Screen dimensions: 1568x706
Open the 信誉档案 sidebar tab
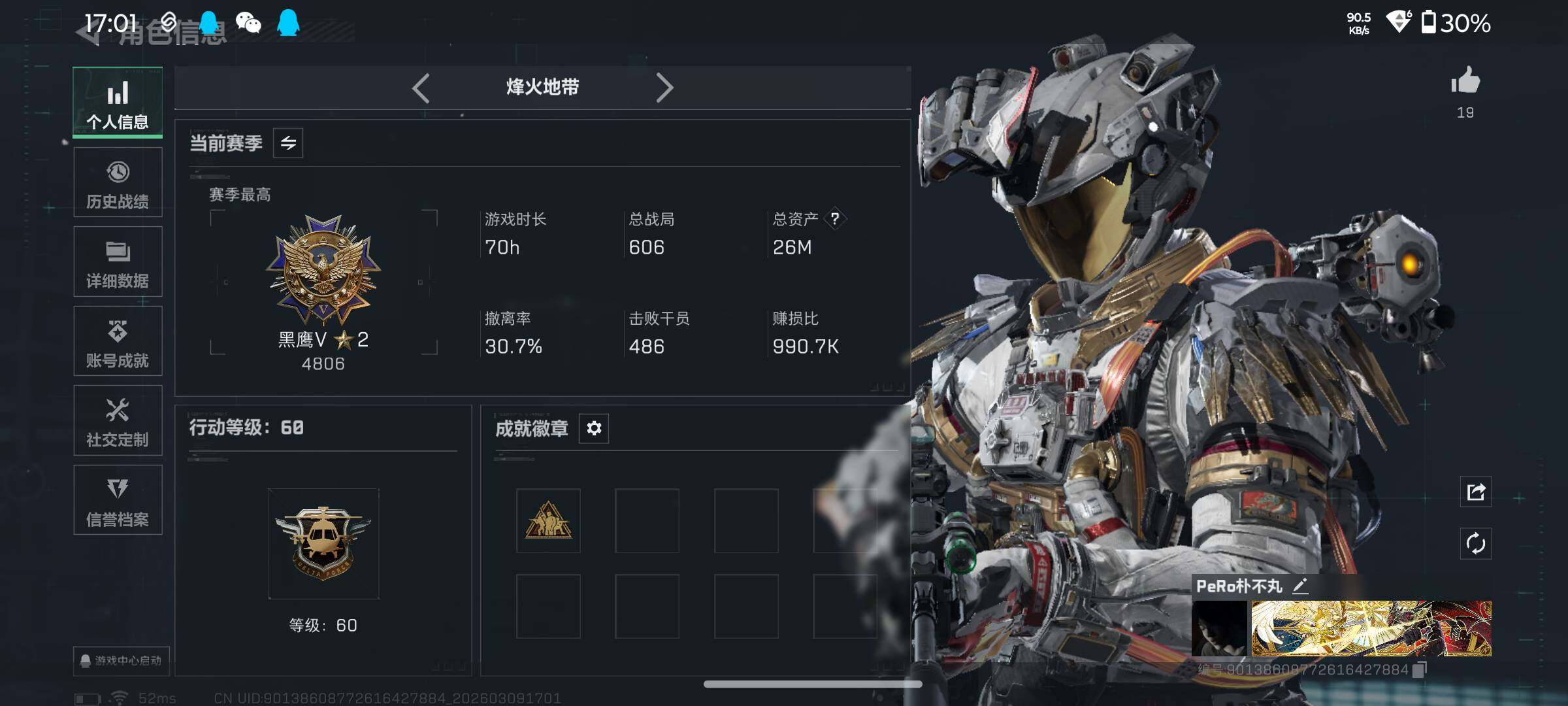118,500
